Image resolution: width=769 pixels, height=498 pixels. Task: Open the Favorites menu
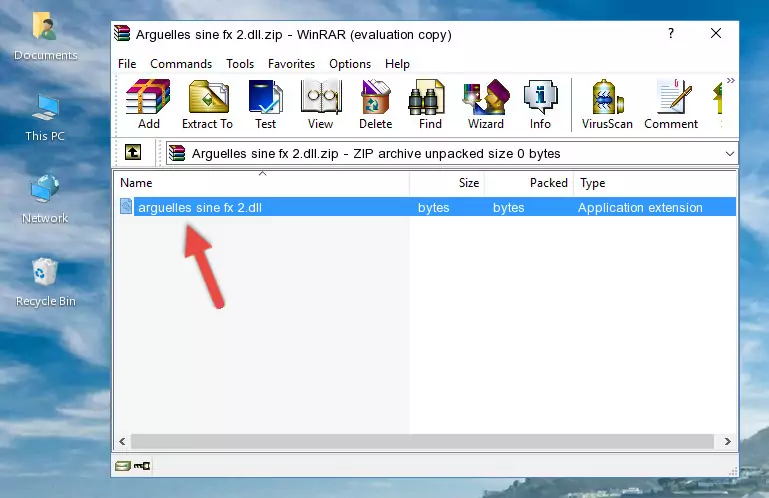click(291, 64)
